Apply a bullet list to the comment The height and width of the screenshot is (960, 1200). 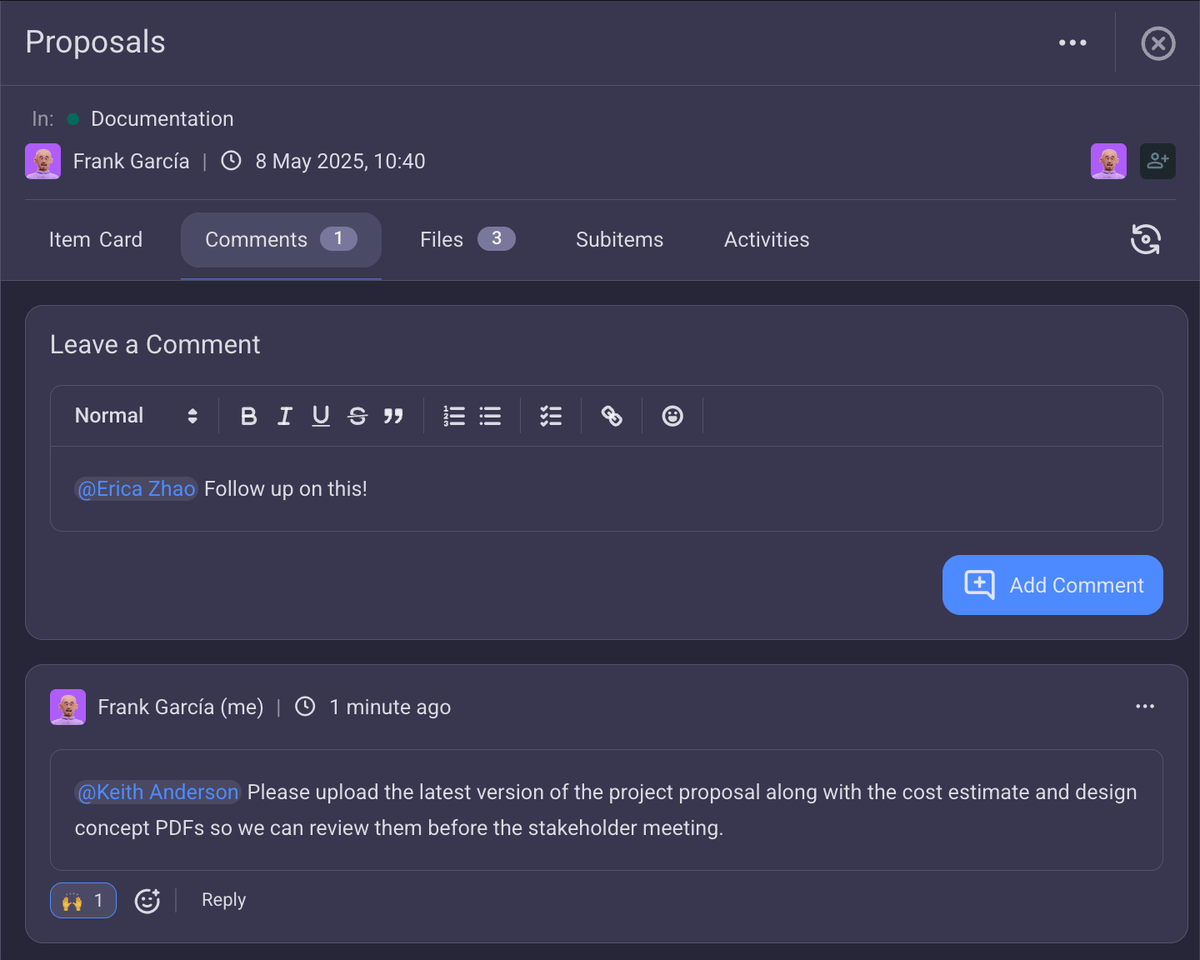[489, 415]
